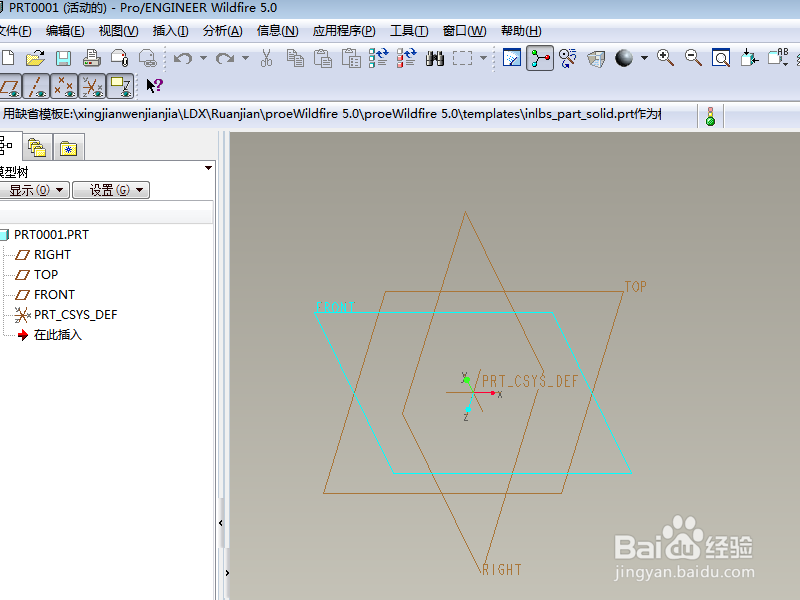Click the Repaint screen icon

click(x=512, y=58)
